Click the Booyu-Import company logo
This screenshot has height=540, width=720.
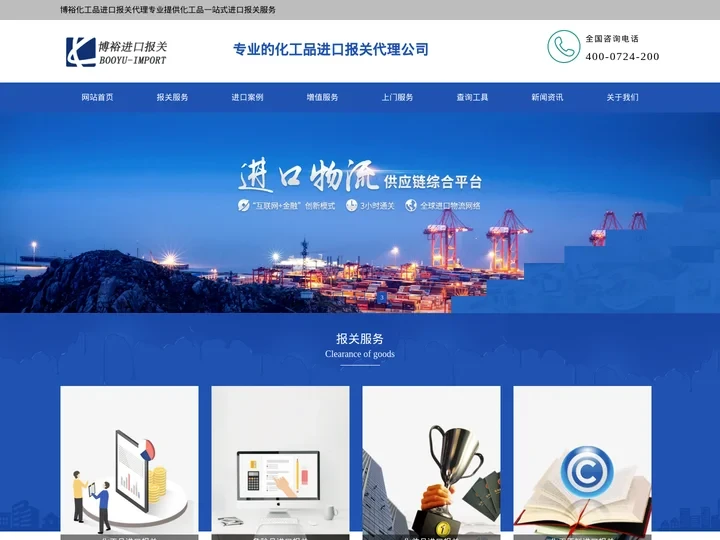point(117,51)
